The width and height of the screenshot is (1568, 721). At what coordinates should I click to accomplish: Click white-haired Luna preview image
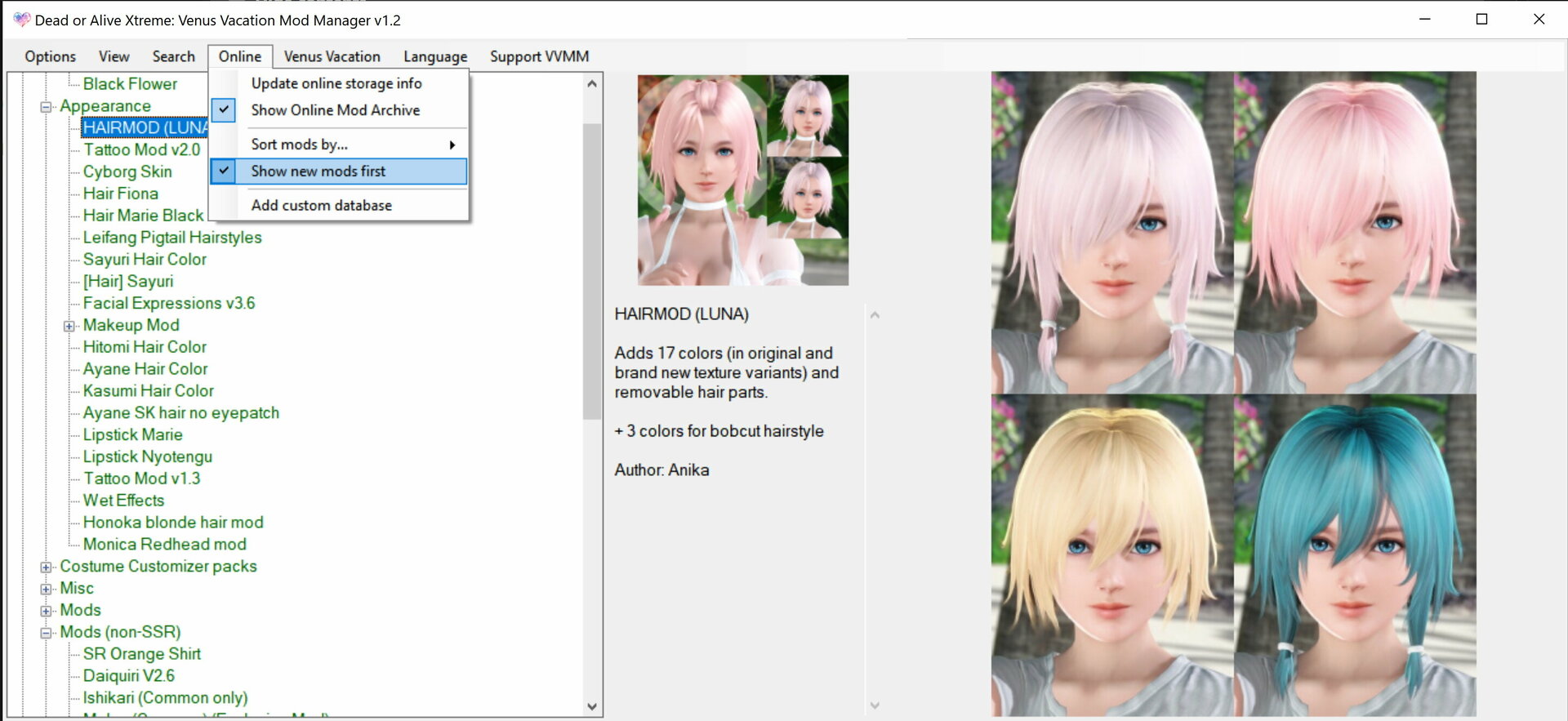pyautogui.click(x=1112, y=233)
